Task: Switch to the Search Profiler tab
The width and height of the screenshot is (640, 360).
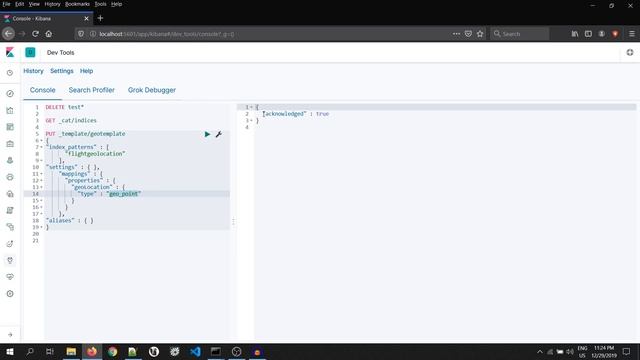Action: (x=91, y=90)
